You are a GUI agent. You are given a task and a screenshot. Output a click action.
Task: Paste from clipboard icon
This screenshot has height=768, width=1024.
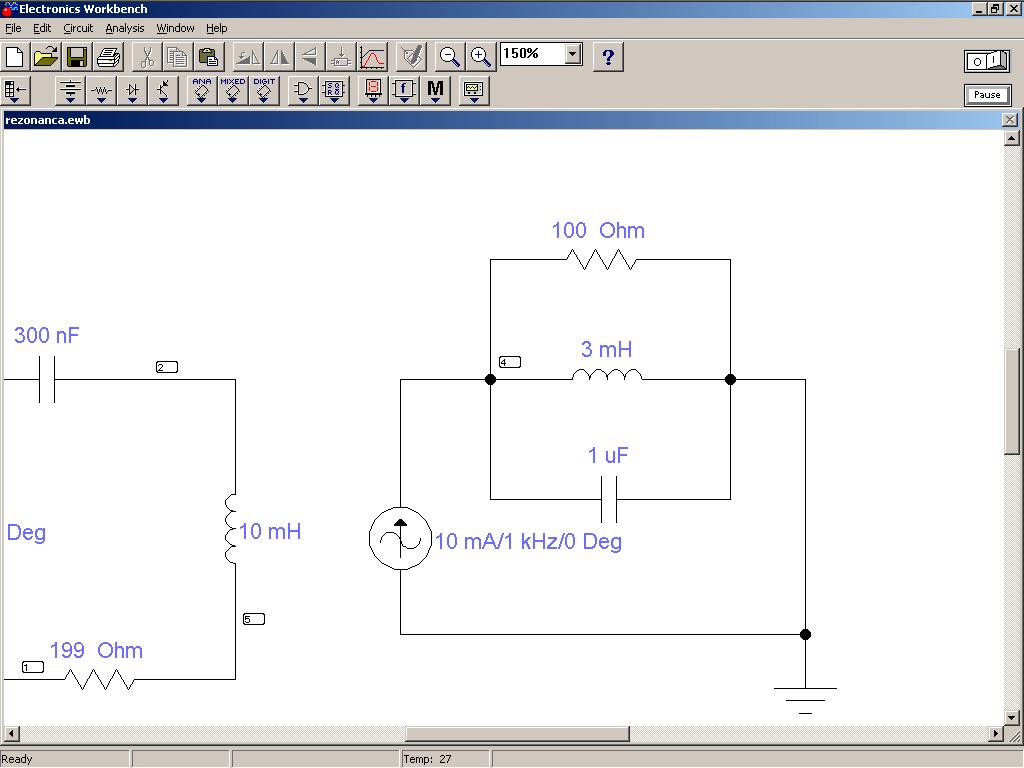click(209, 57)
